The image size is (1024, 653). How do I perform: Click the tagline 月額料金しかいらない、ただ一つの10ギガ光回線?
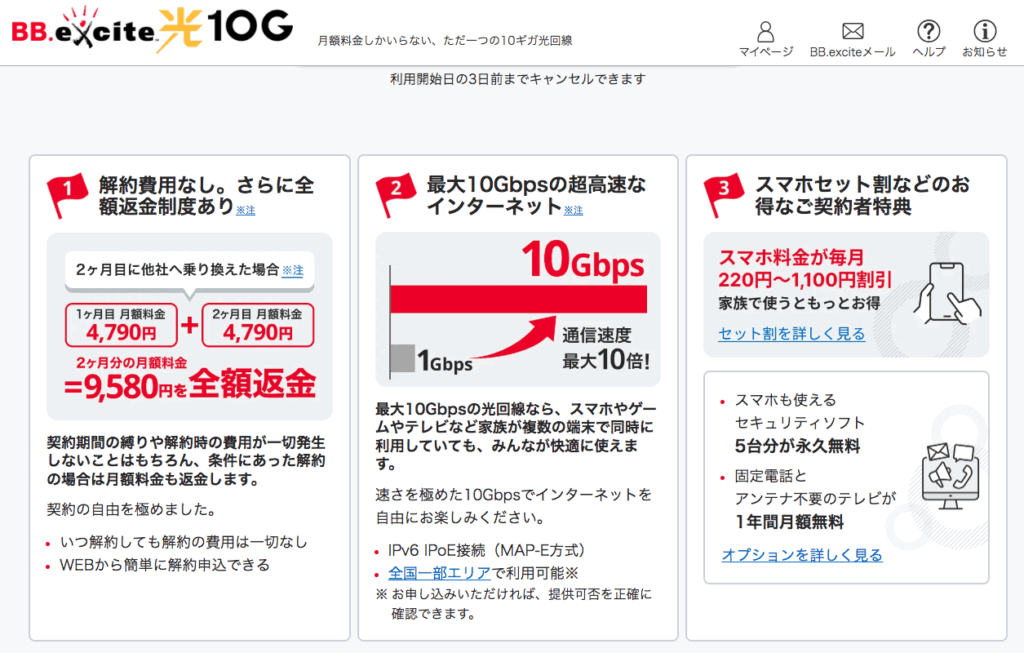(445, 40)
